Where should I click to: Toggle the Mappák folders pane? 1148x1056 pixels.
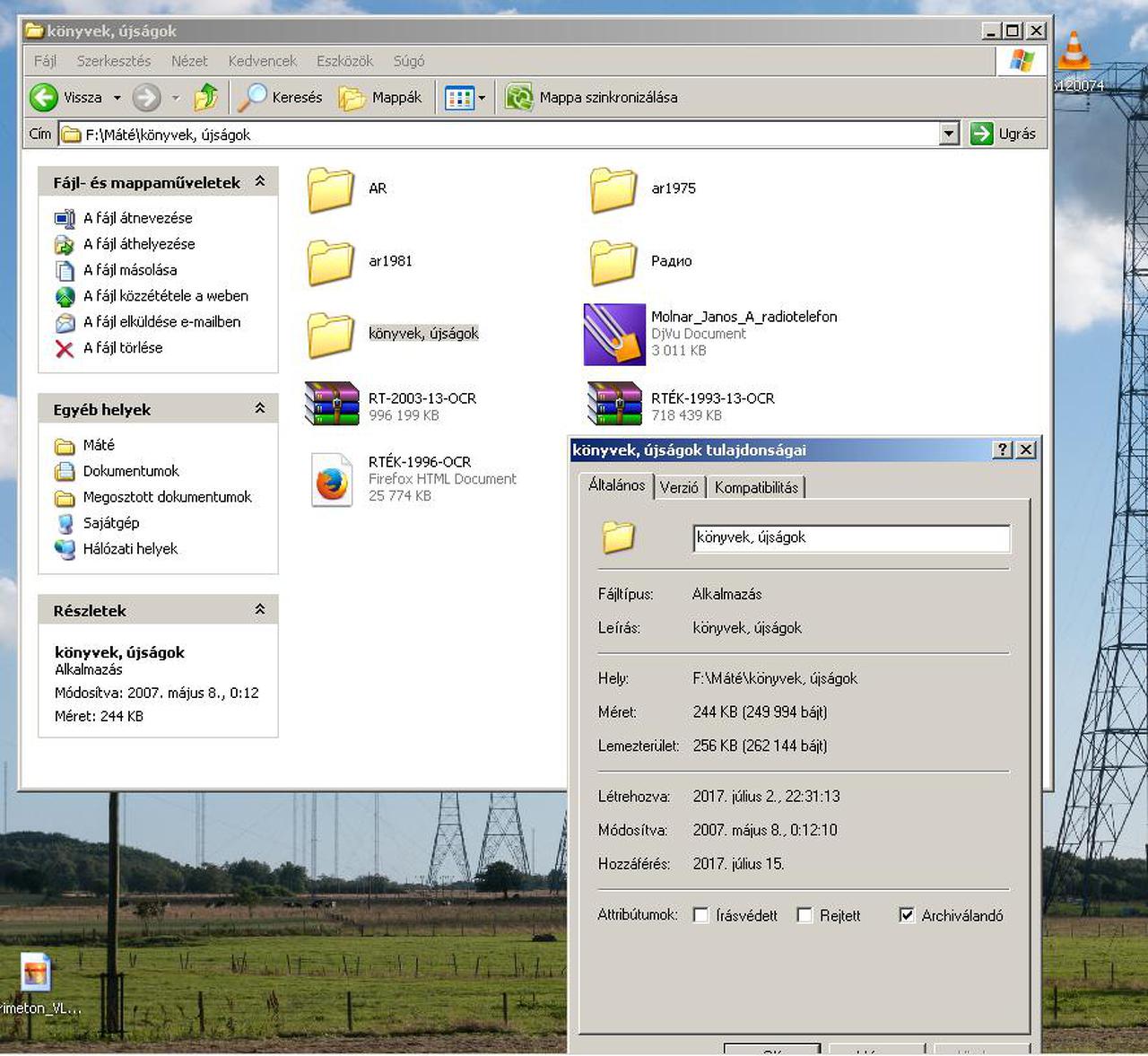pos(380,97)
